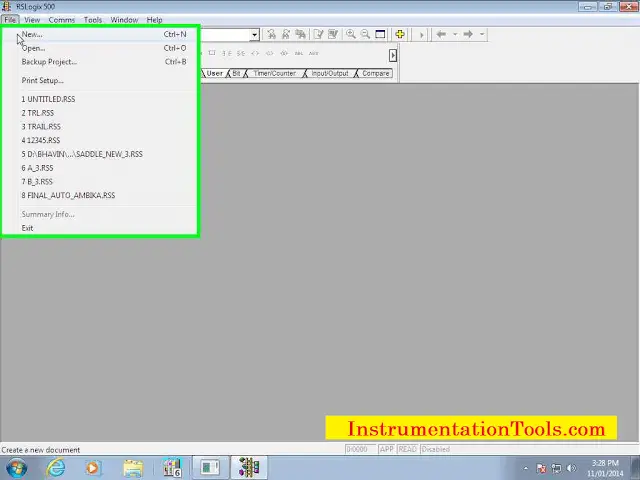The width and height of the screenshot is (640, 480).
Task: Click the output latch instruction icon
Action: 269,53
